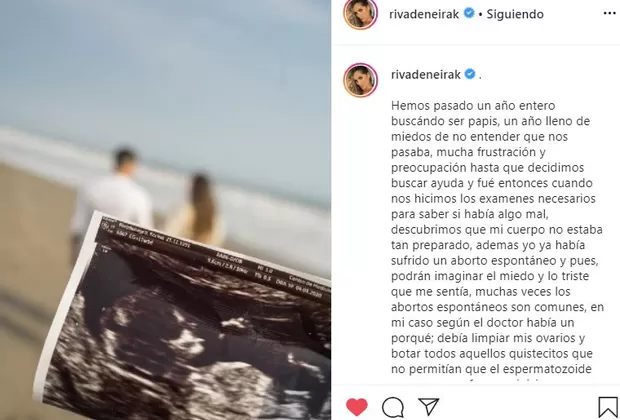
Task: Save post with bookmark icon
Action: 608,407
